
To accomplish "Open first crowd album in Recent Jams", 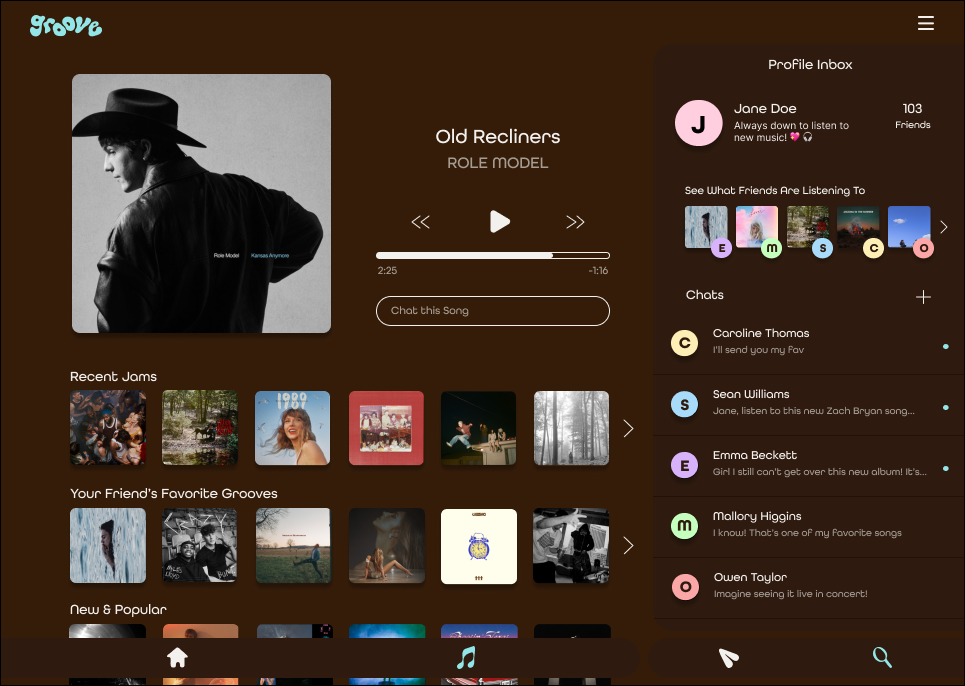I will [x=108, y=428].
